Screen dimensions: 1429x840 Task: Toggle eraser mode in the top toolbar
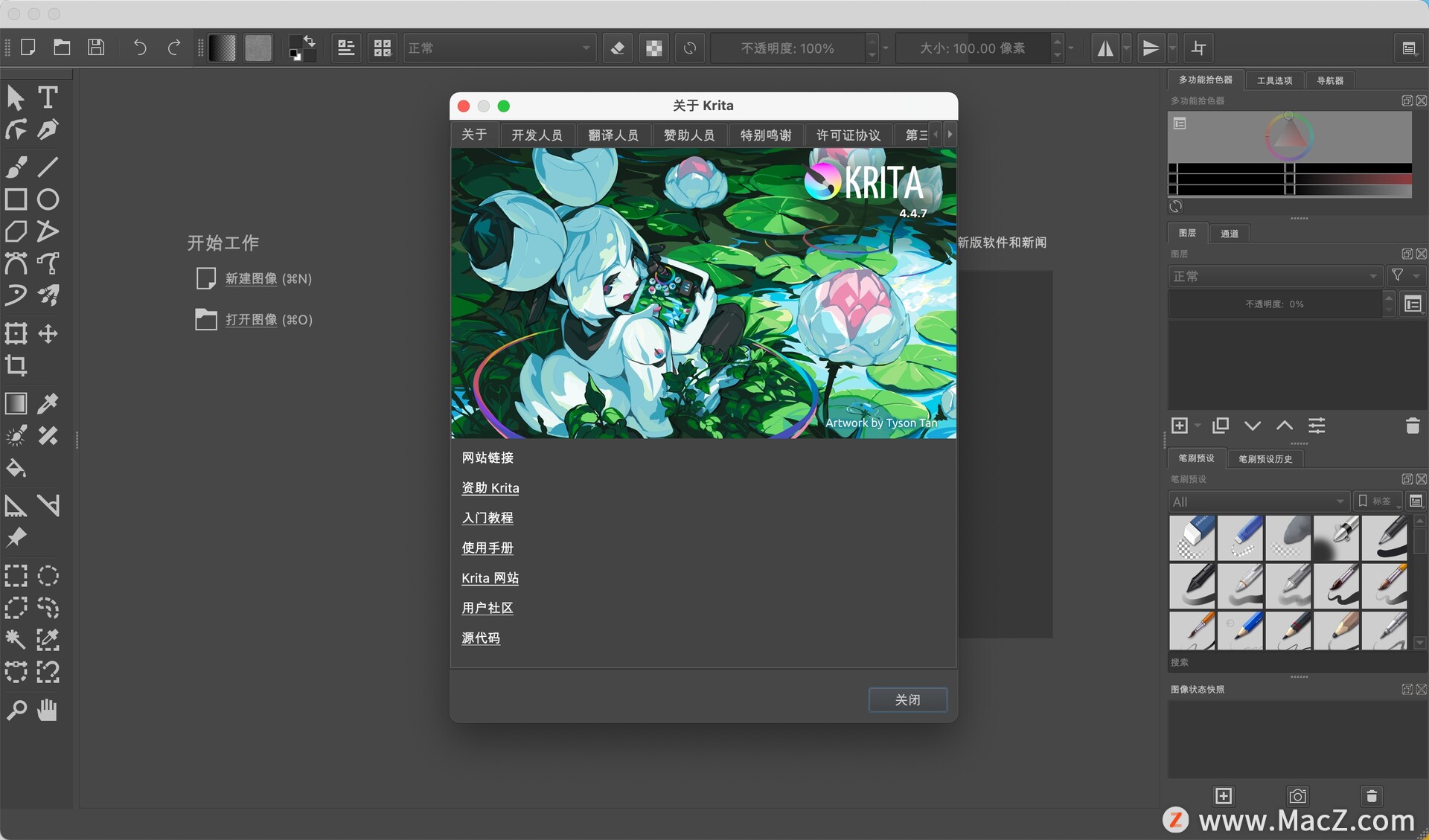(x=616, y=48)
